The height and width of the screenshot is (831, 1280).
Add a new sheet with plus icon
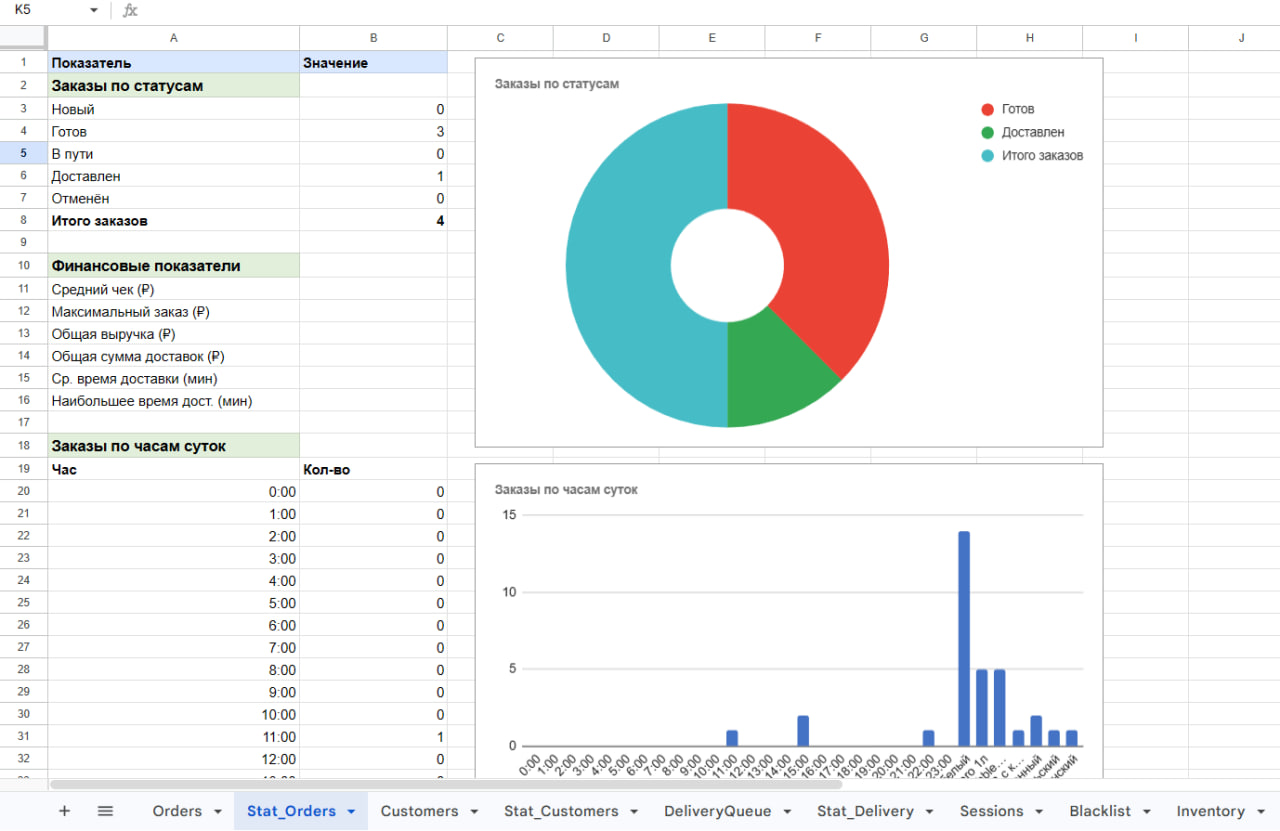click(64, 811)
